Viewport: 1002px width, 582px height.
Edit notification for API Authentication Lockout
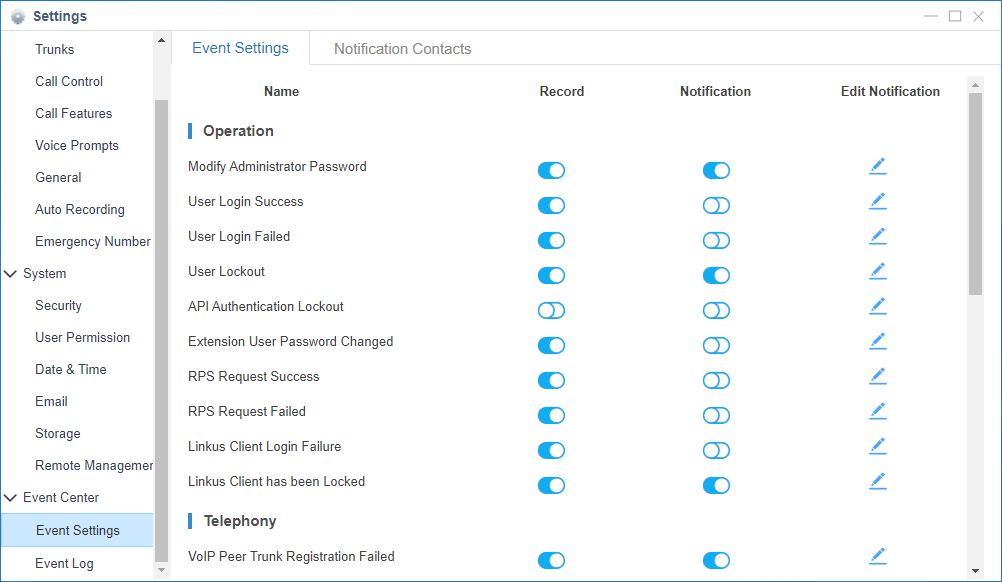click(x=877, y=307)
